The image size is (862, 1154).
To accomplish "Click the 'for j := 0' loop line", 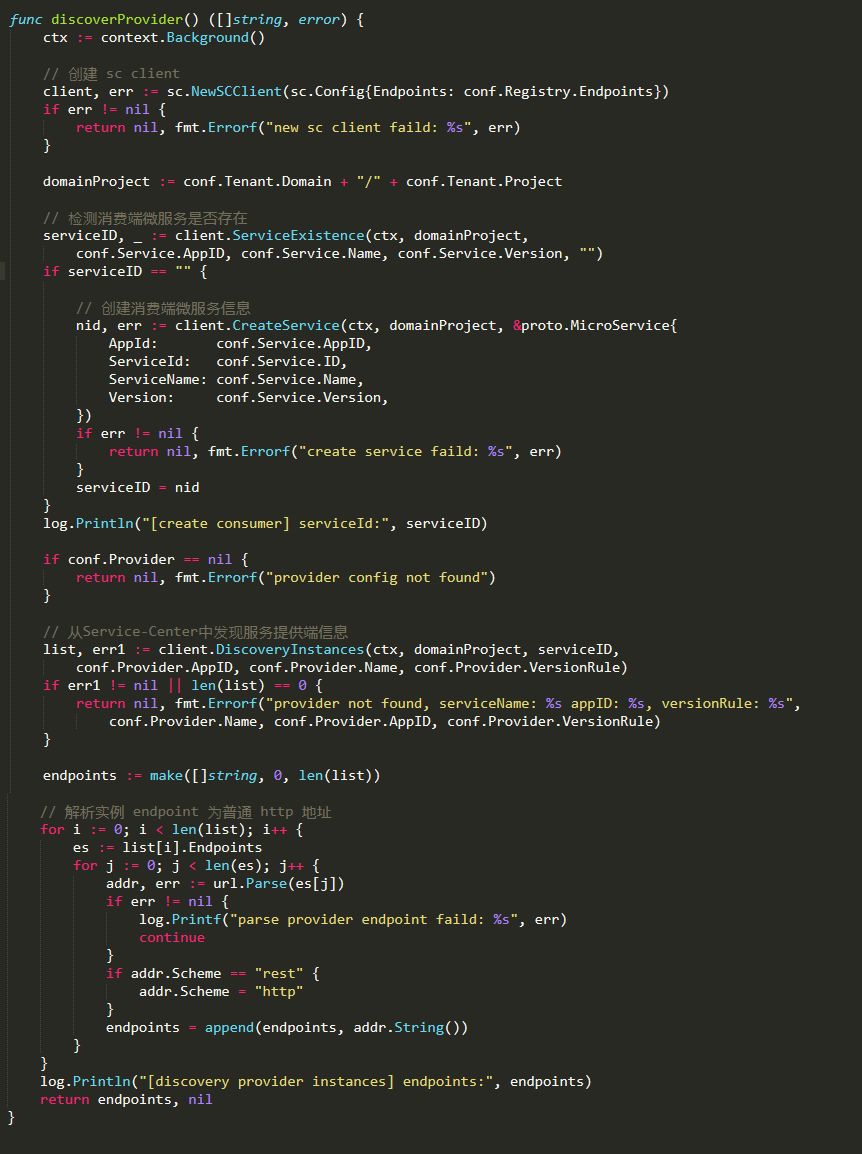I will tap(197, 866).
